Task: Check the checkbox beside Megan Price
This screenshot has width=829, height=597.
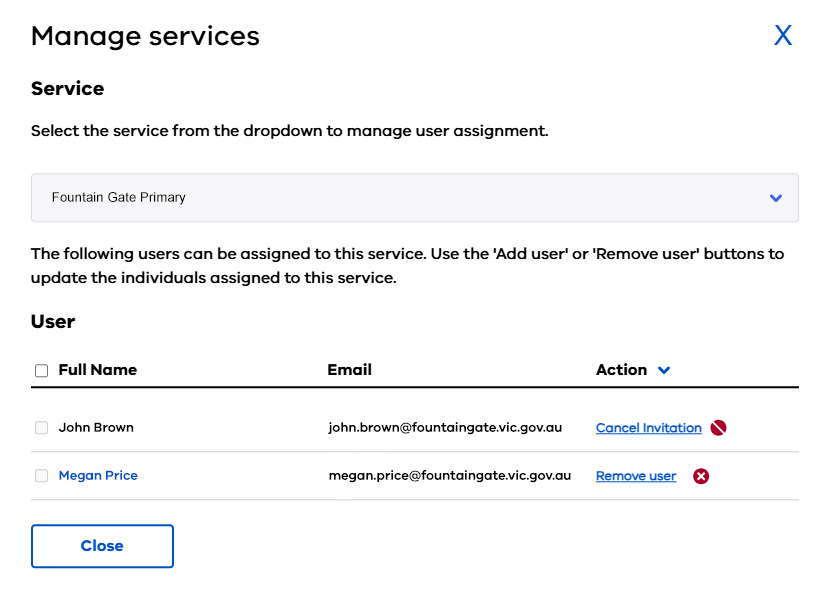Action: [41, 476]
